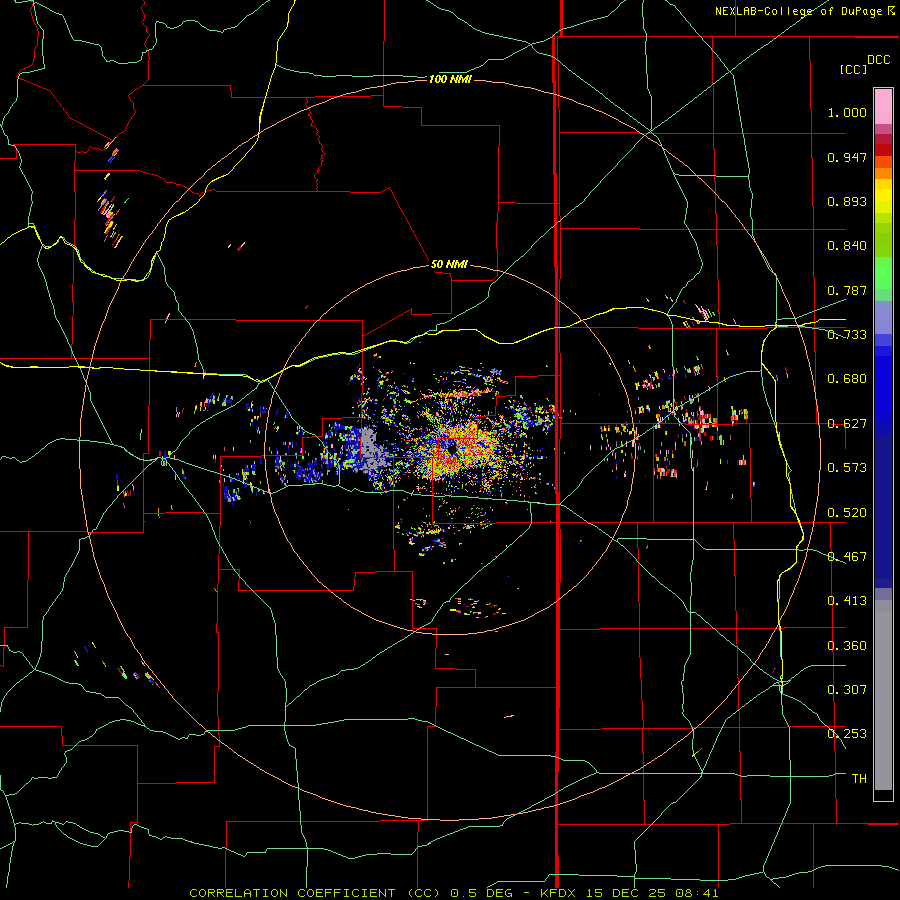The image size is (900, 900).
Task: Select the 0.307 scale value
Action: 847,689
